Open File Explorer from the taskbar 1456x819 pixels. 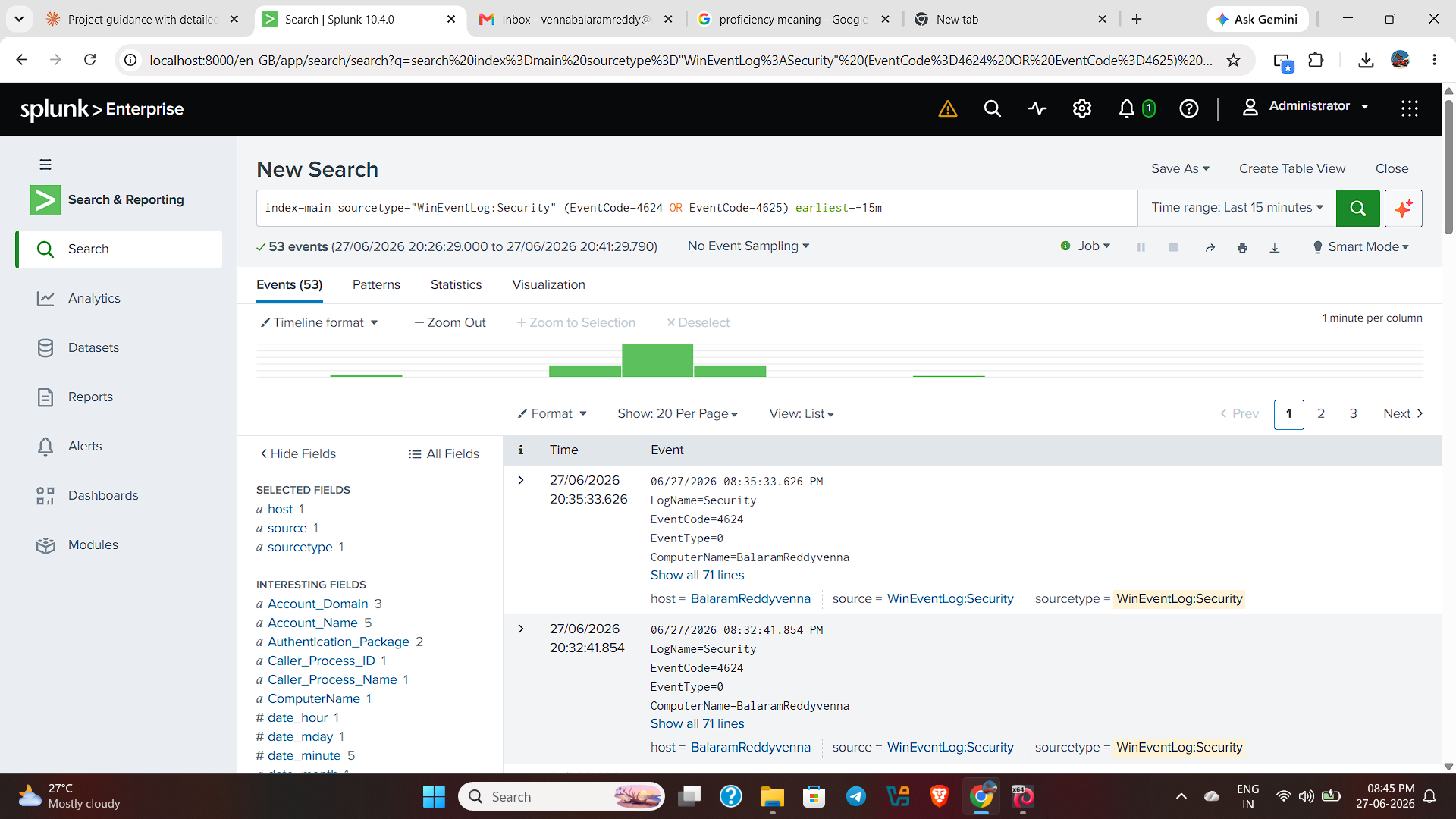click(772, 796)
